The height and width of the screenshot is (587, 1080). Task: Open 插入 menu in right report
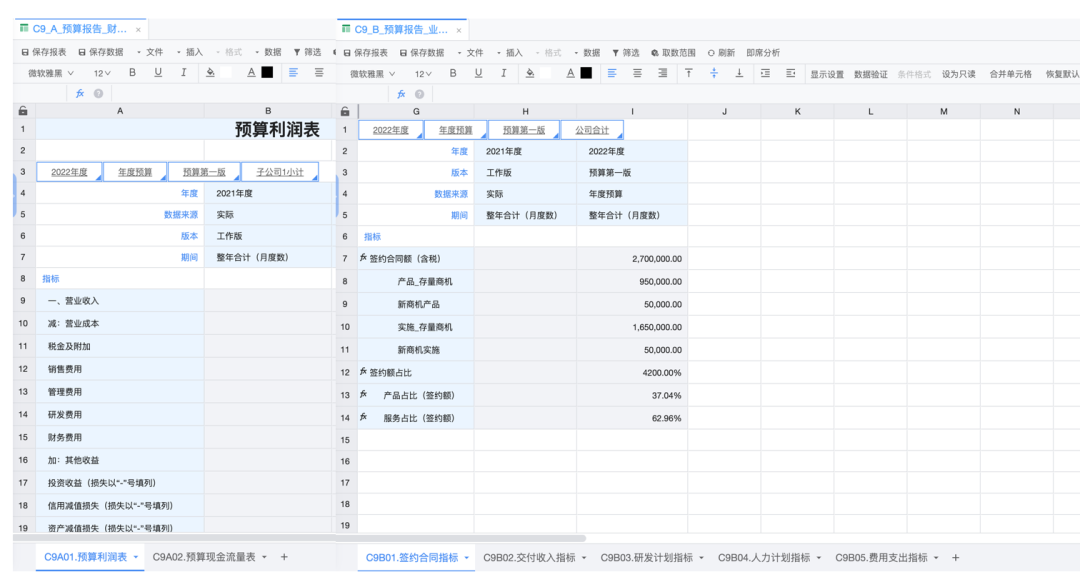point(510,53)
